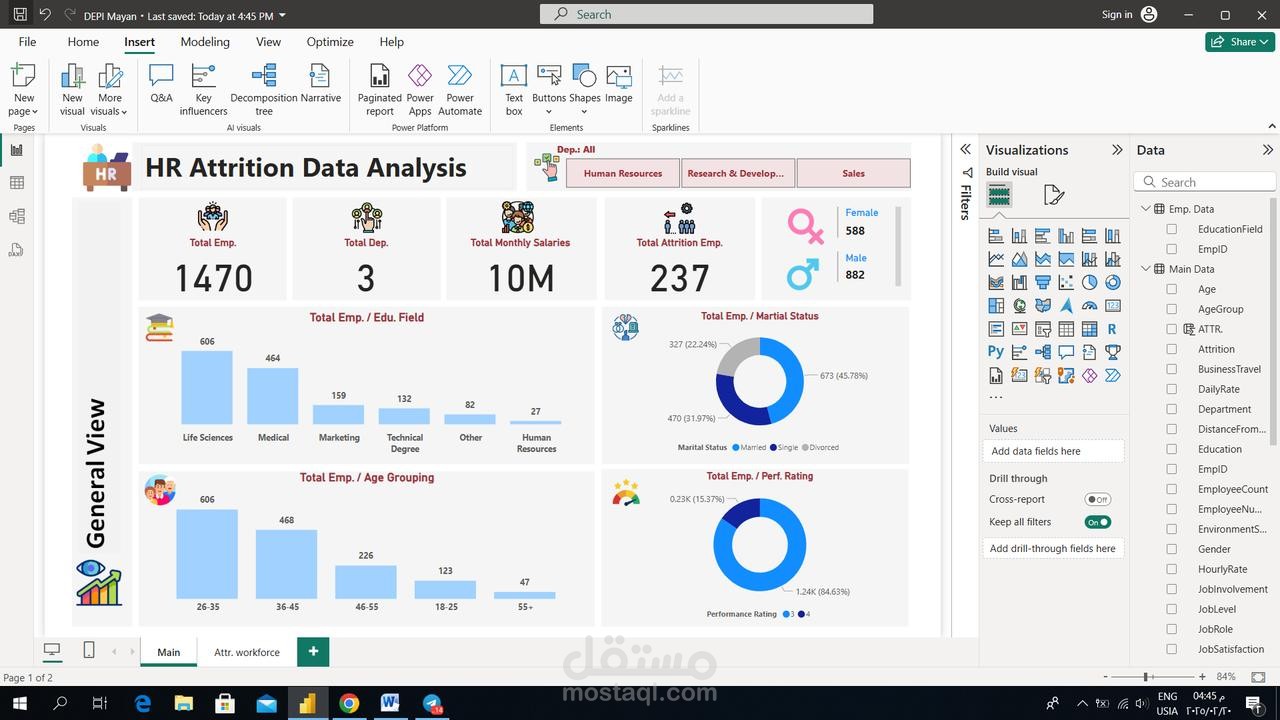Screen dimensions: 1280x720
Task: Select the Python visual icon
Action: [x=996, y=351]
